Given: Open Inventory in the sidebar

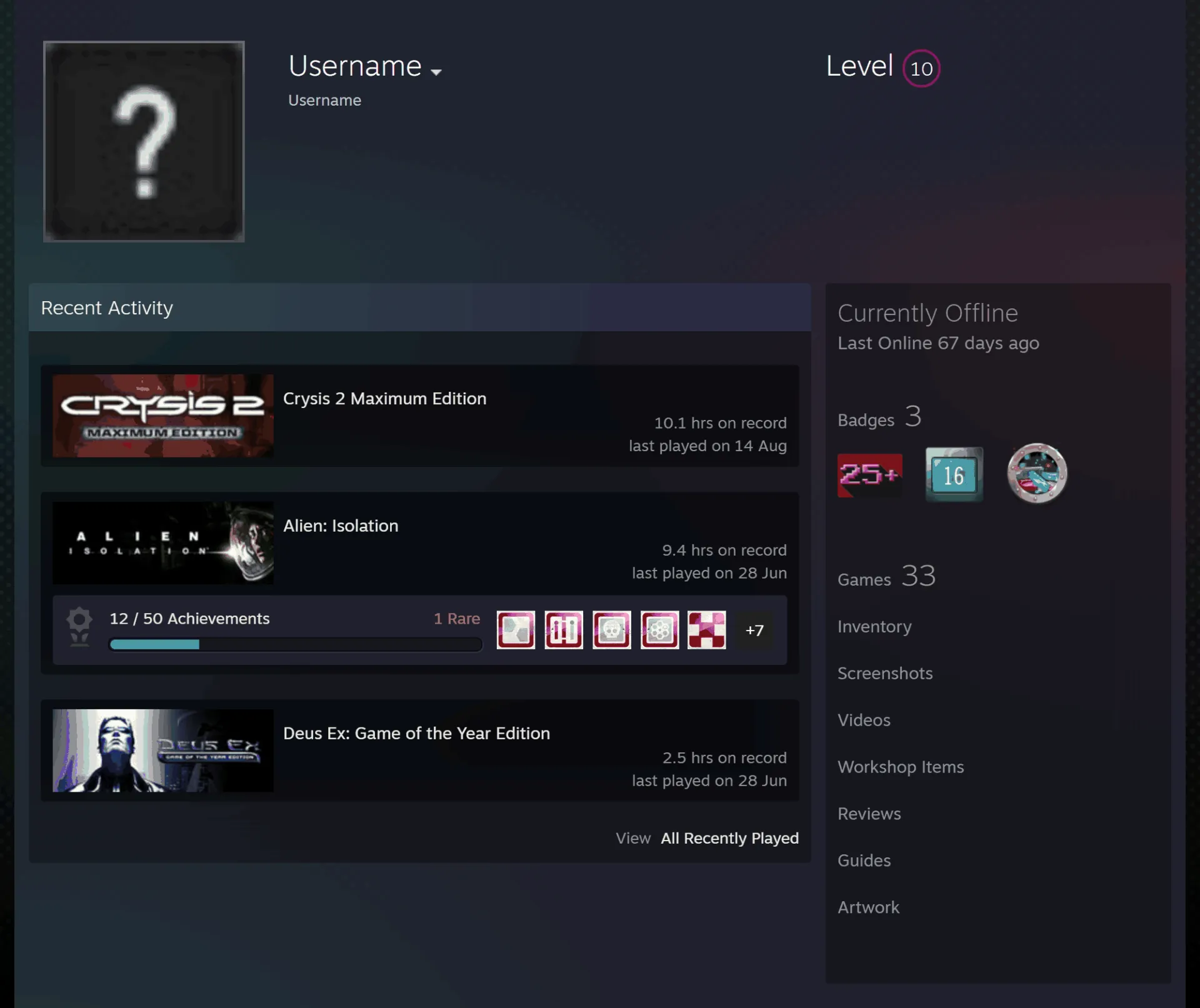Looking at the screenshot, I should (x=874, y=626).
